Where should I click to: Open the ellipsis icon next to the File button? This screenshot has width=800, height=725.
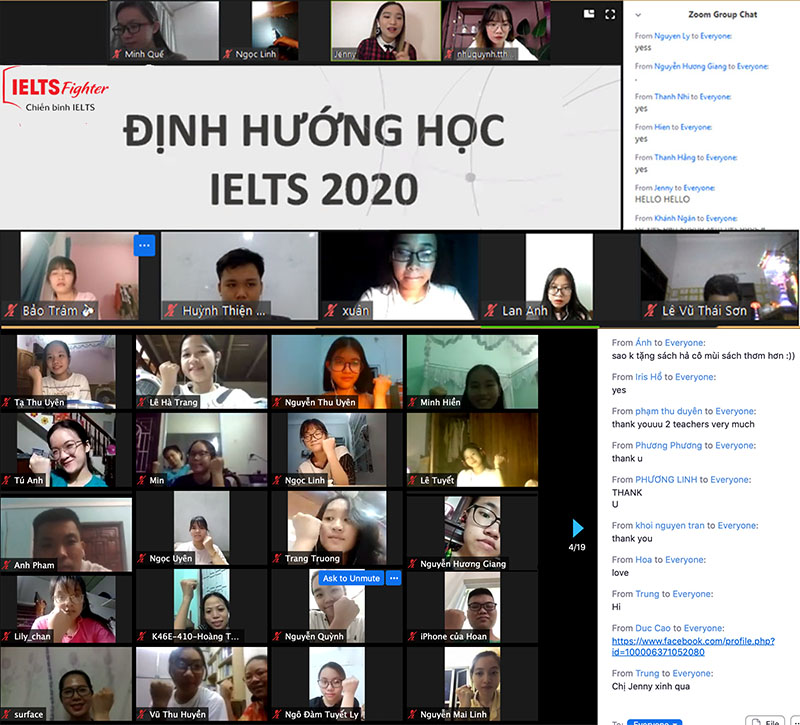[797, 721]
